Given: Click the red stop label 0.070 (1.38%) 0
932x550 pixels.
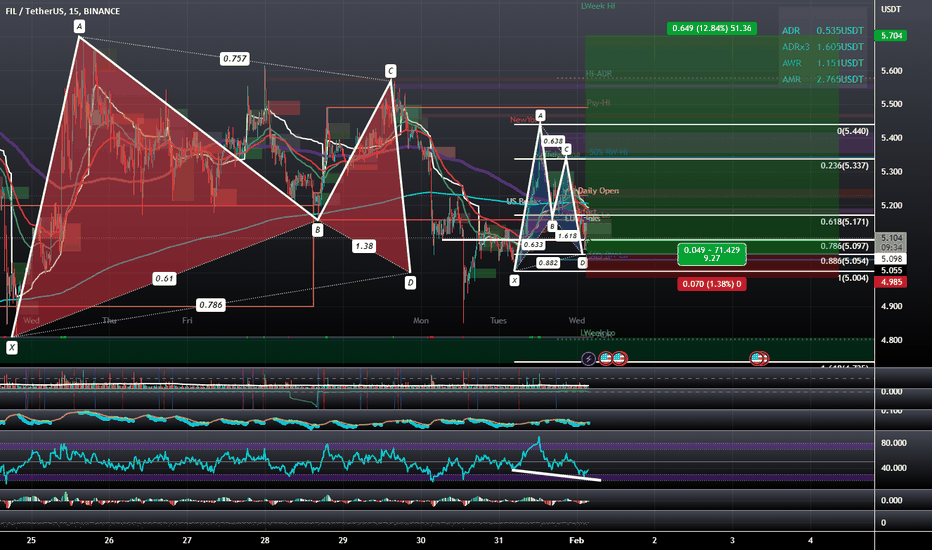Looking at the screenshot, I should pyautogui.click(x=711, y=284).
